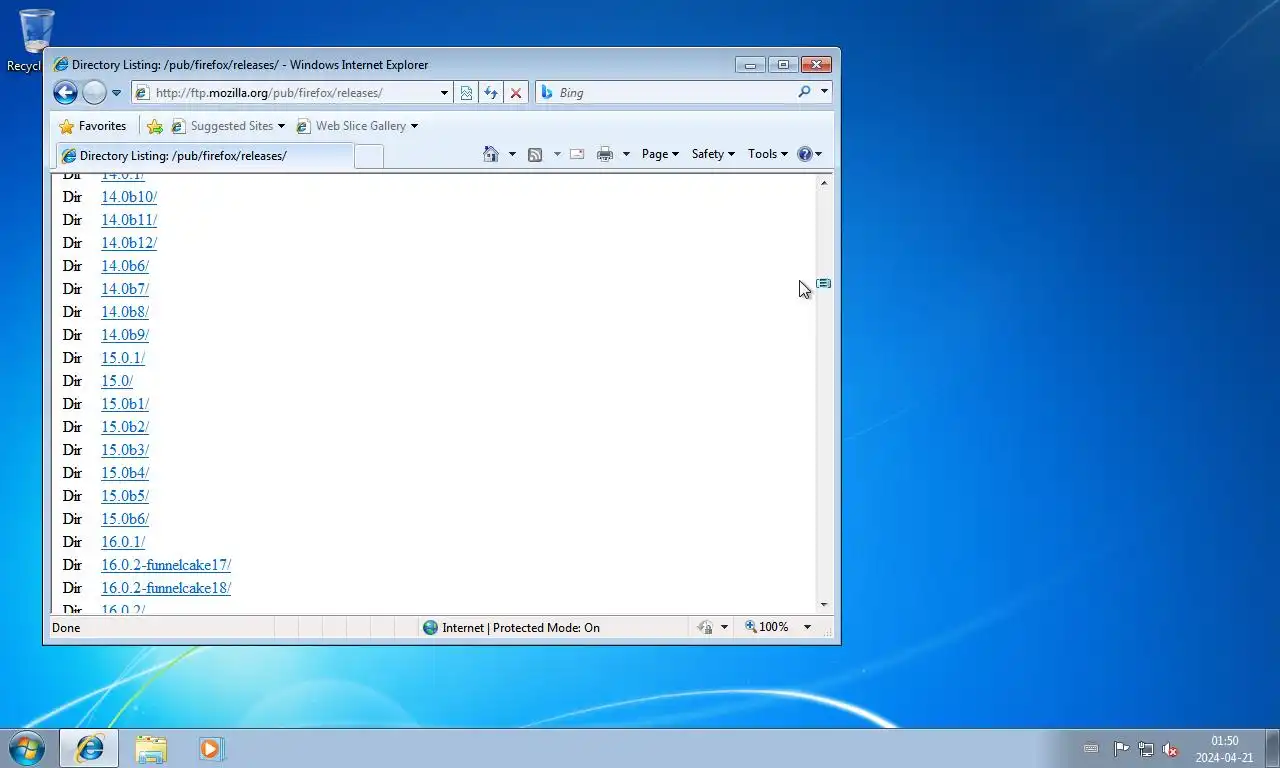Toggle Compatibility View icon

click(466, 93)
